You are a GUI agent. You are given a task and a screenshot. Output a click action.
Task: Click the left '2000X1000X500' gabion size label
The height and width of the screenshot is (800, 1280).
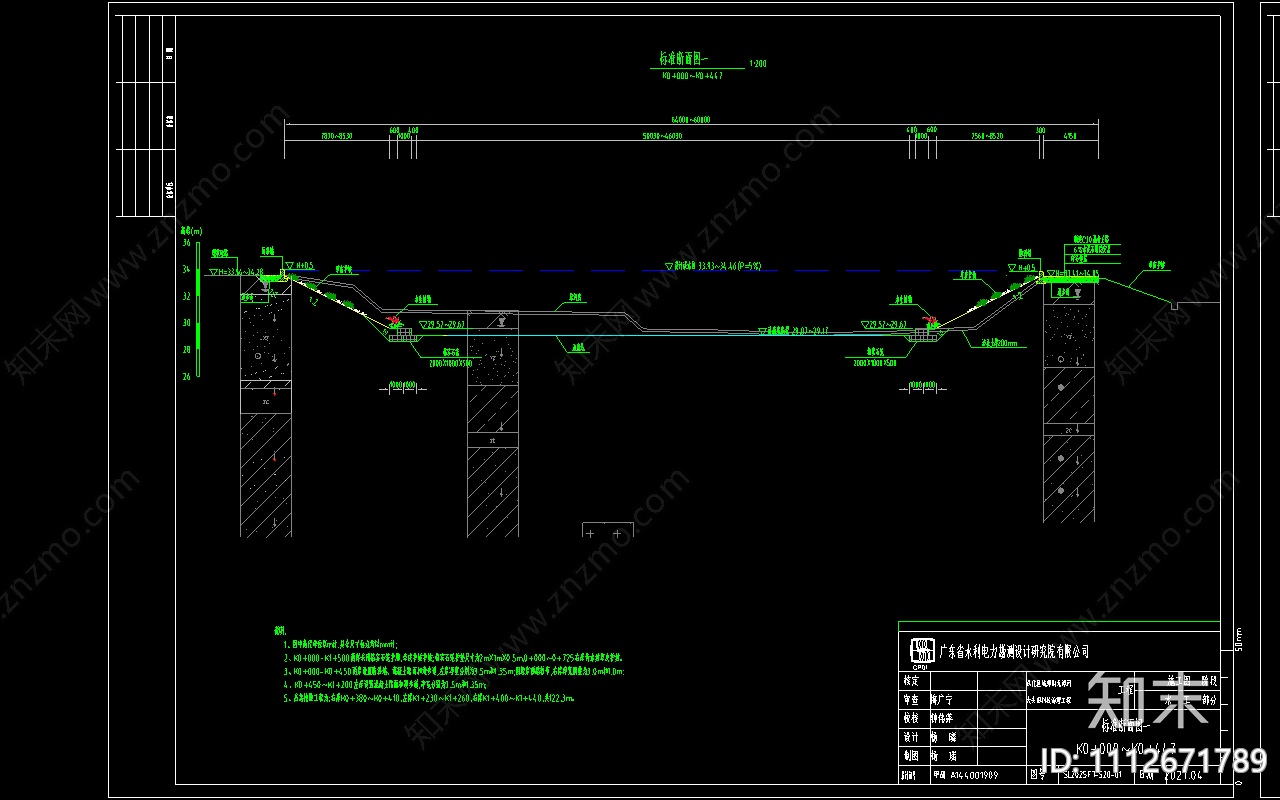(x=451, y=363)
